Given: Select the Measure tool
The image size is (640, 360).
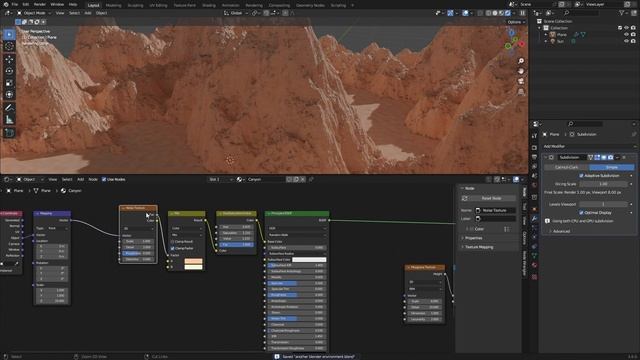Looking at the screenshot, I should tap(9, 120).
